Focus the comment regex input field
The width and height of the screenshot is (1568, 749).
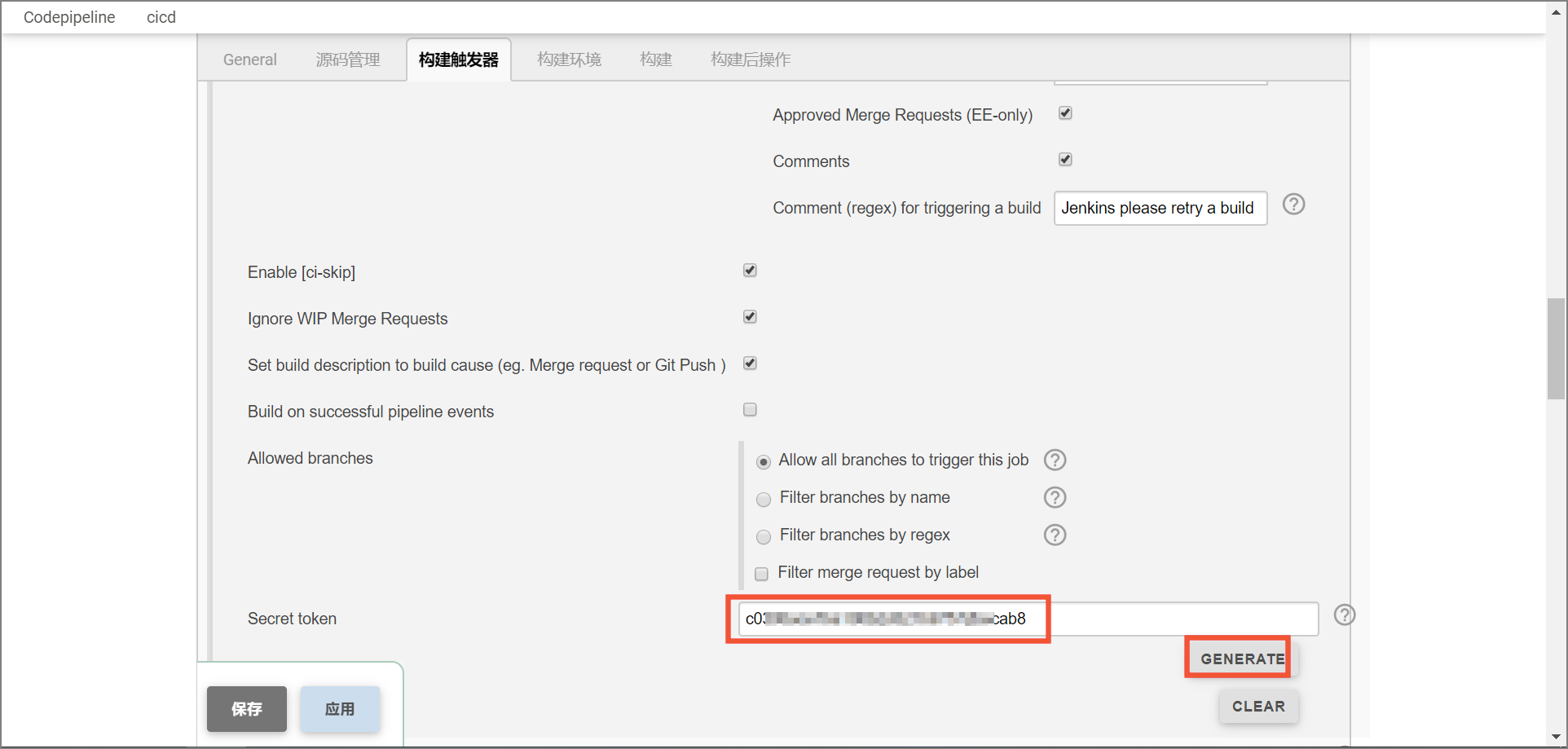[x=1161, y=208]
